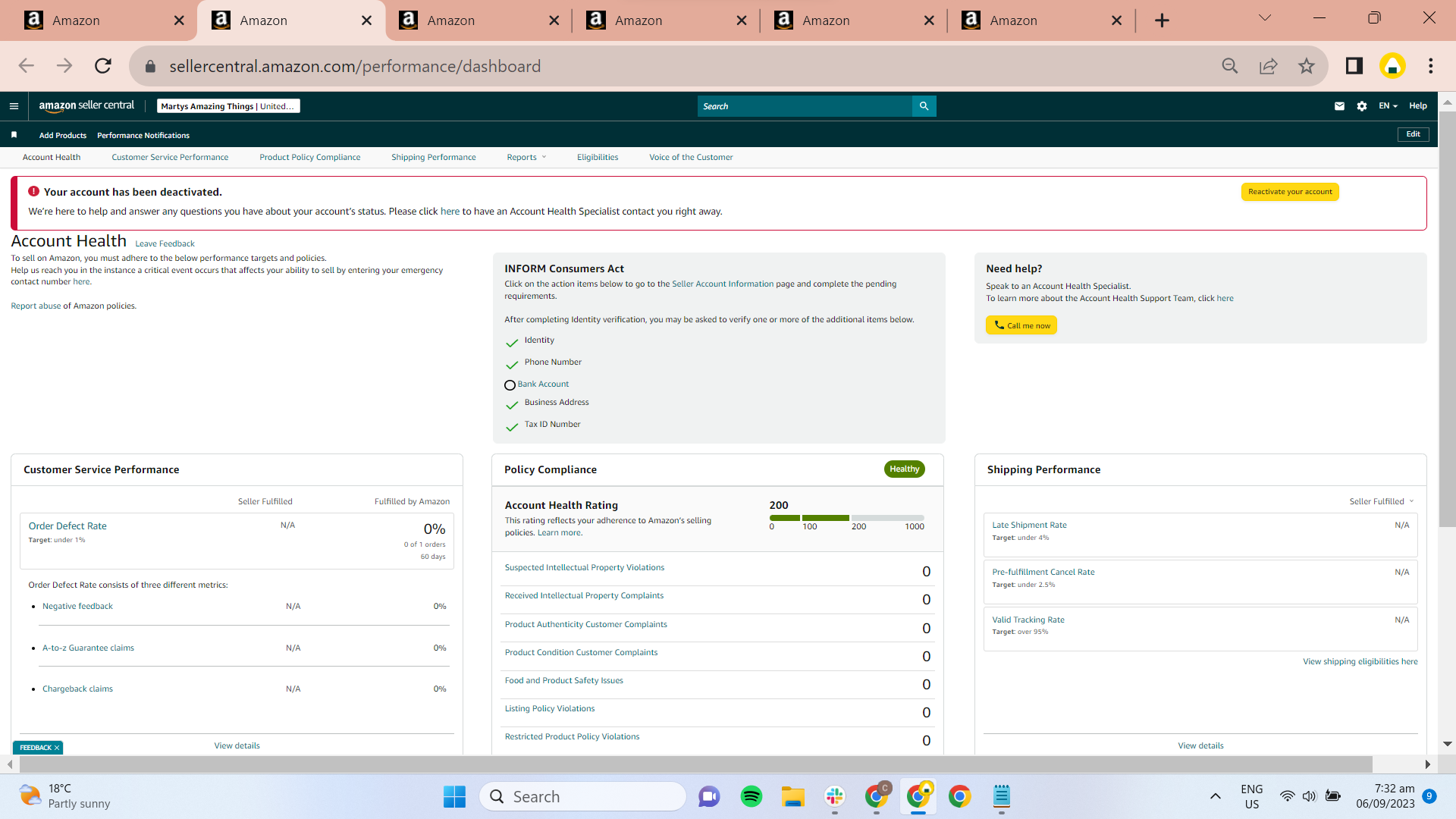Open the settings gear icon

click(x=1362, y=106)
